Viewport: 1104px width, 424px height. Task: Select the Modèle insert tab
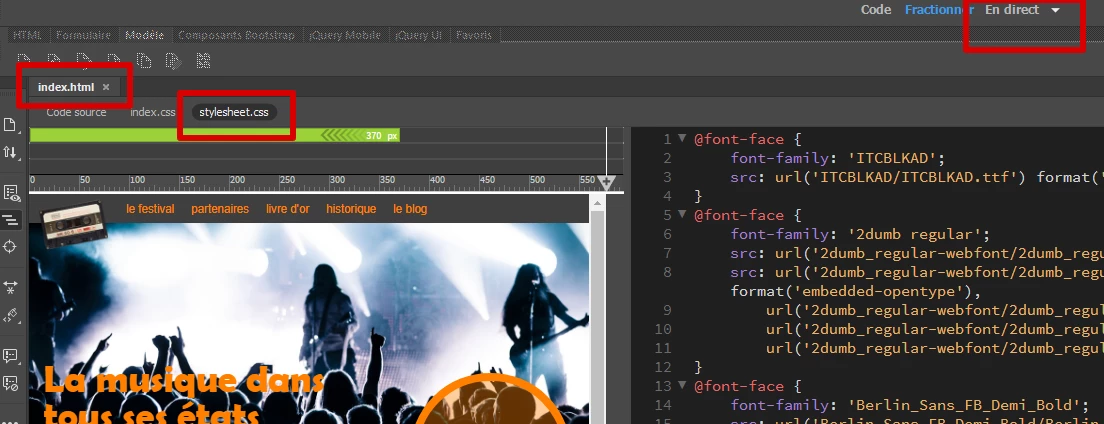click(x=144, y=35)
